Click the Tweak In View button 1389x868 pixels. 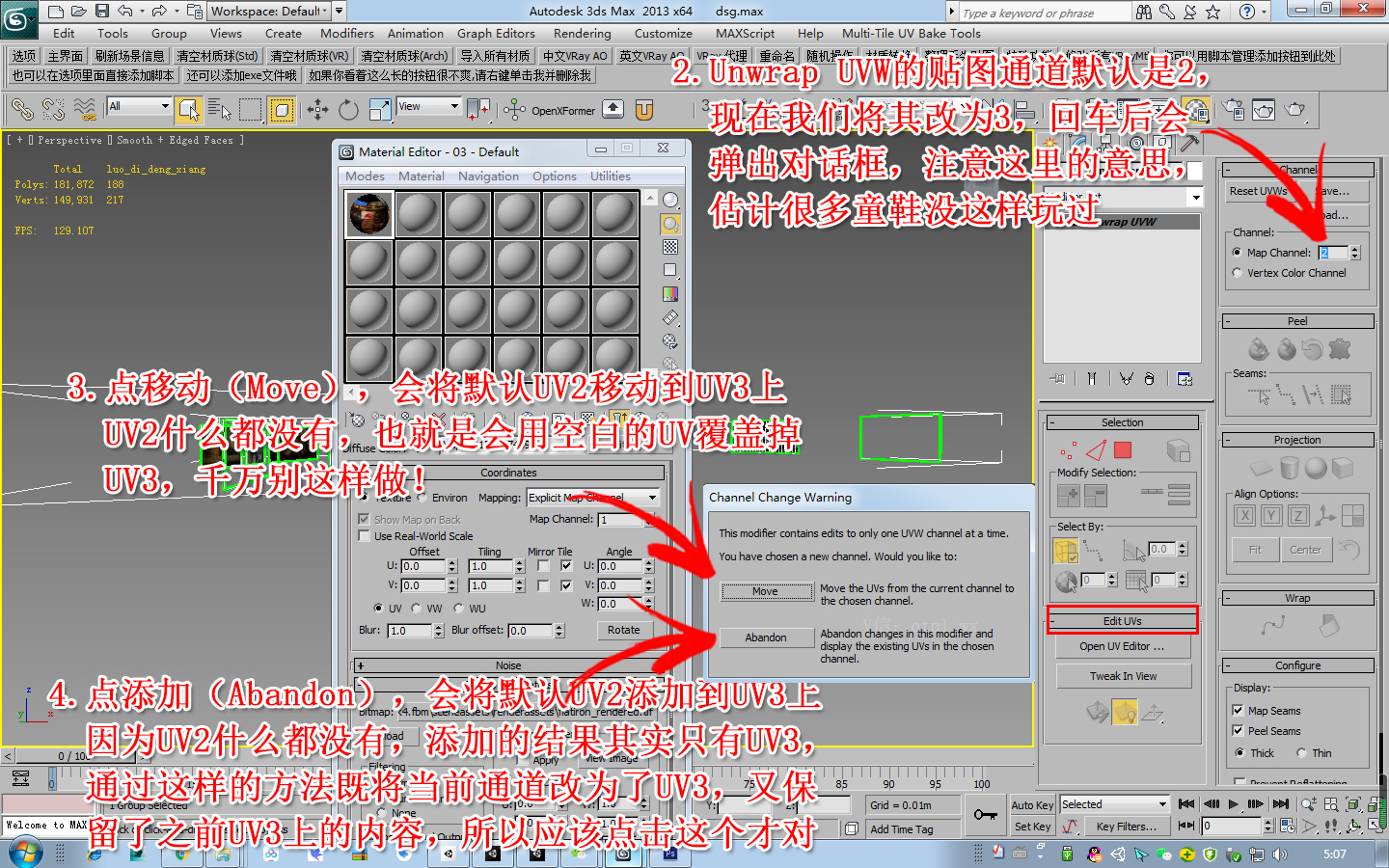coord(1123,676)
